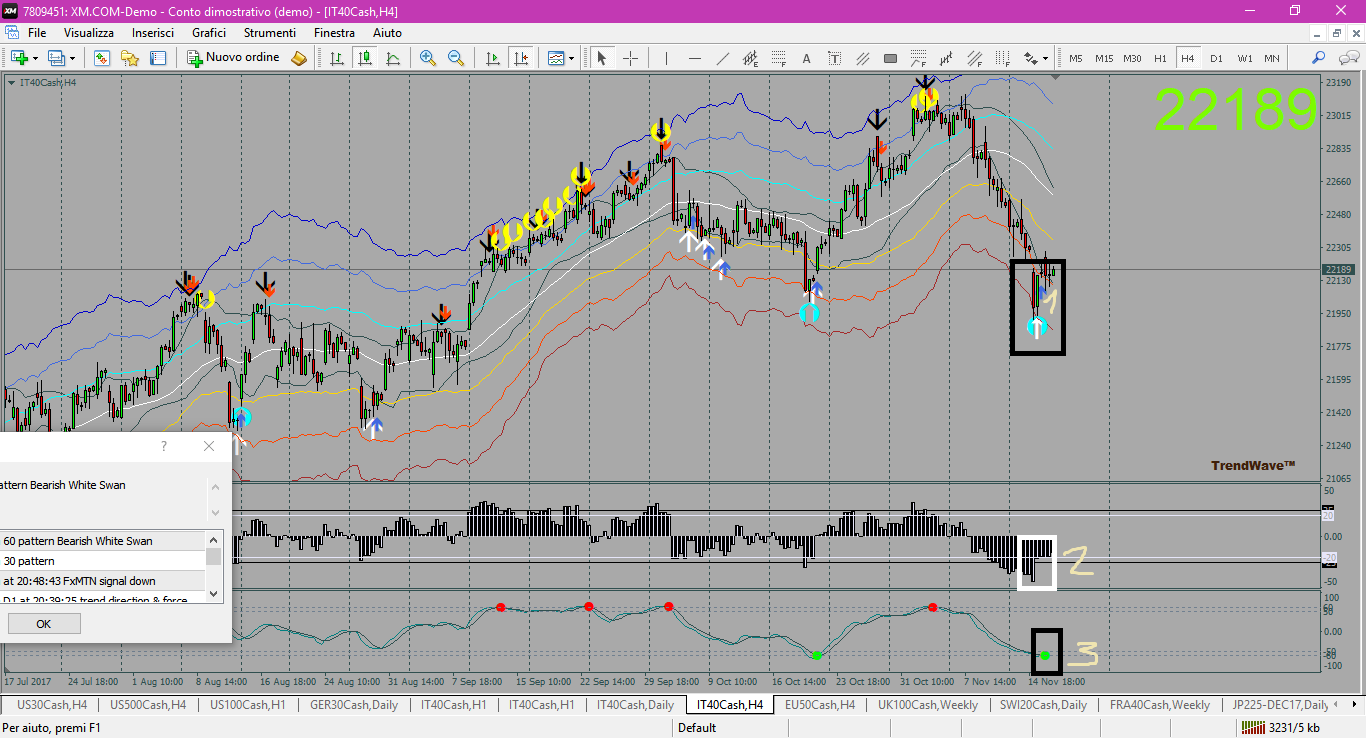This screenshot has width=1366, height=738.
Task: Click the 'Default' profile in status bar
Action: pos(697,728)
